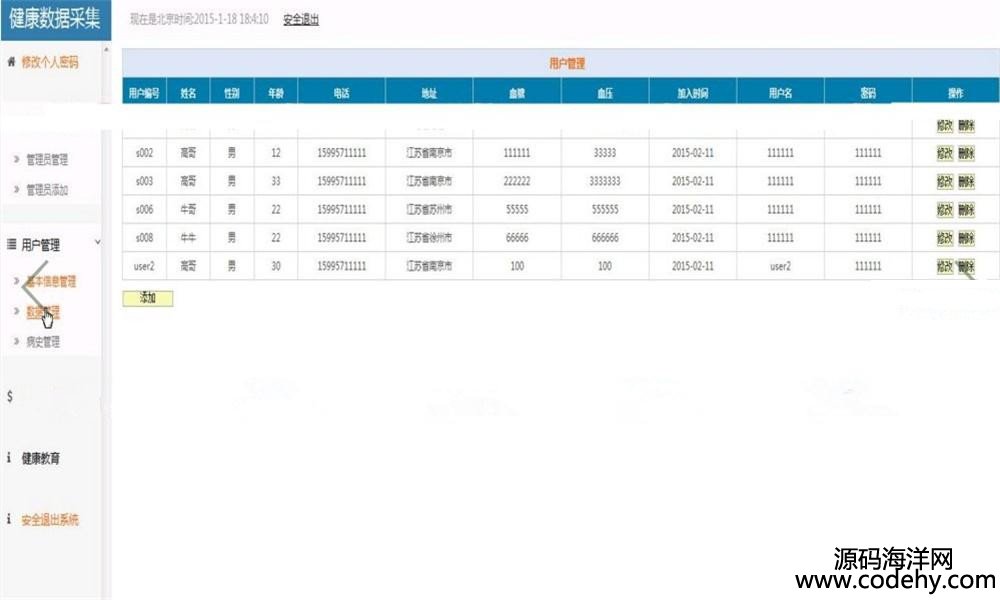Click 修改 for user s002

click(x=945, y=153)
